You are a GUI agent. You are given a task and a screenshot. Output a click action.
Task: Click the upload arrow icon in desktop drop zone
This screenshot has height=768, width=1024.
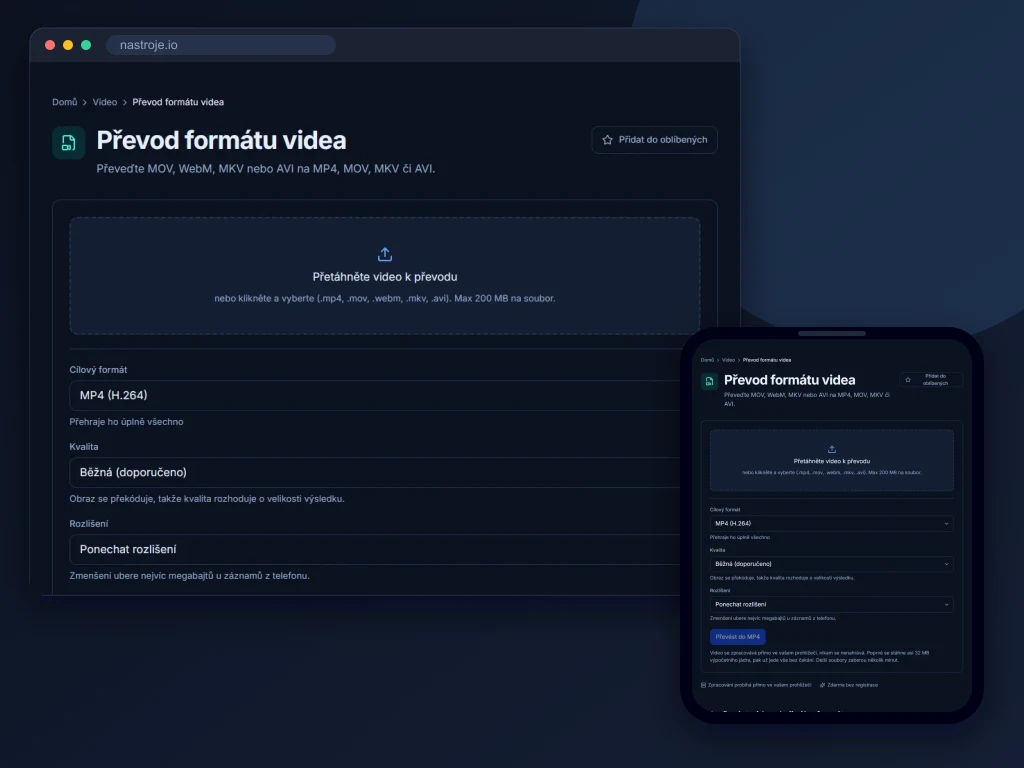pos(385,254)
